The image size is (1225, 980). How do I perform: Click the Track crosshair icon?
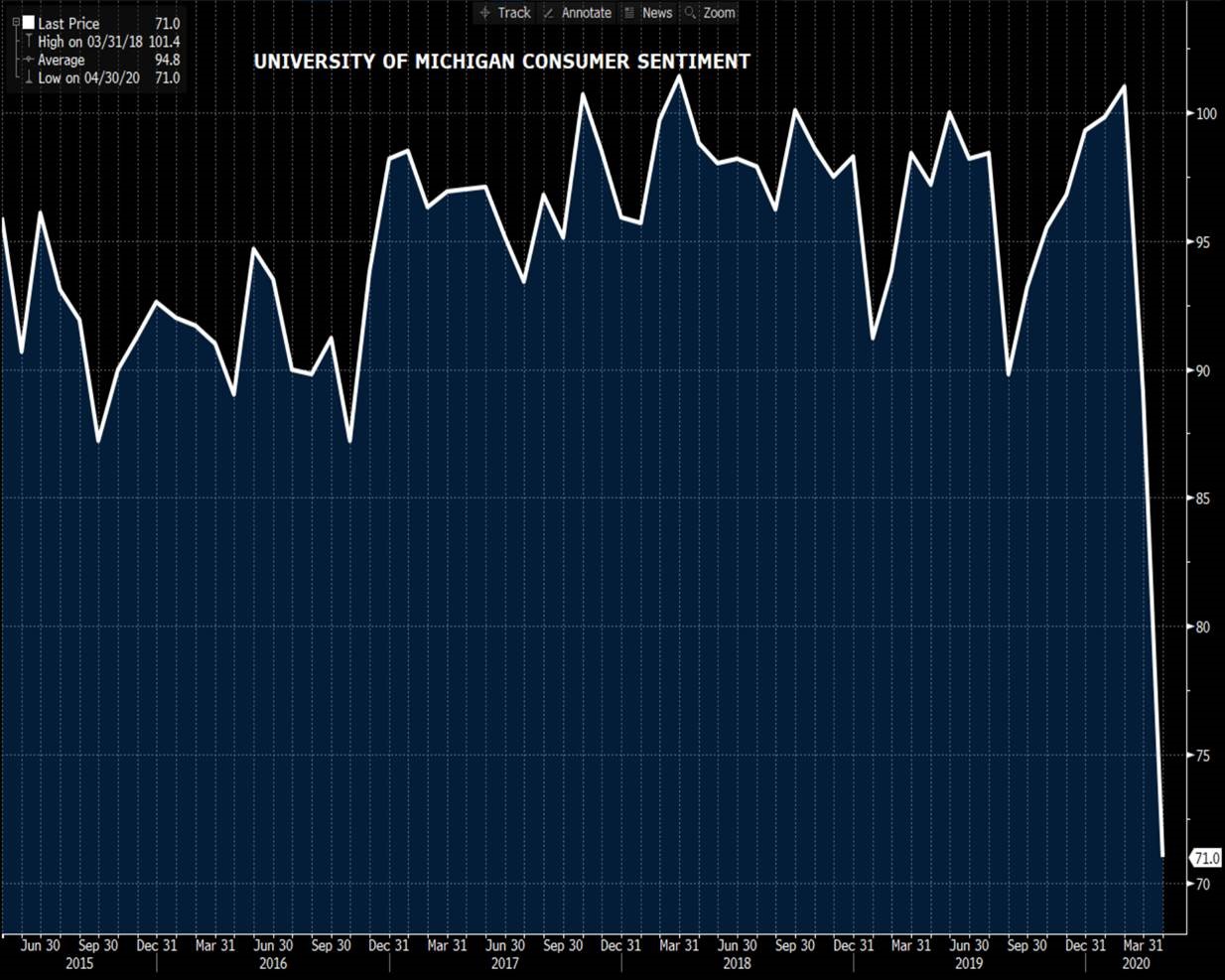click(485, 13)
